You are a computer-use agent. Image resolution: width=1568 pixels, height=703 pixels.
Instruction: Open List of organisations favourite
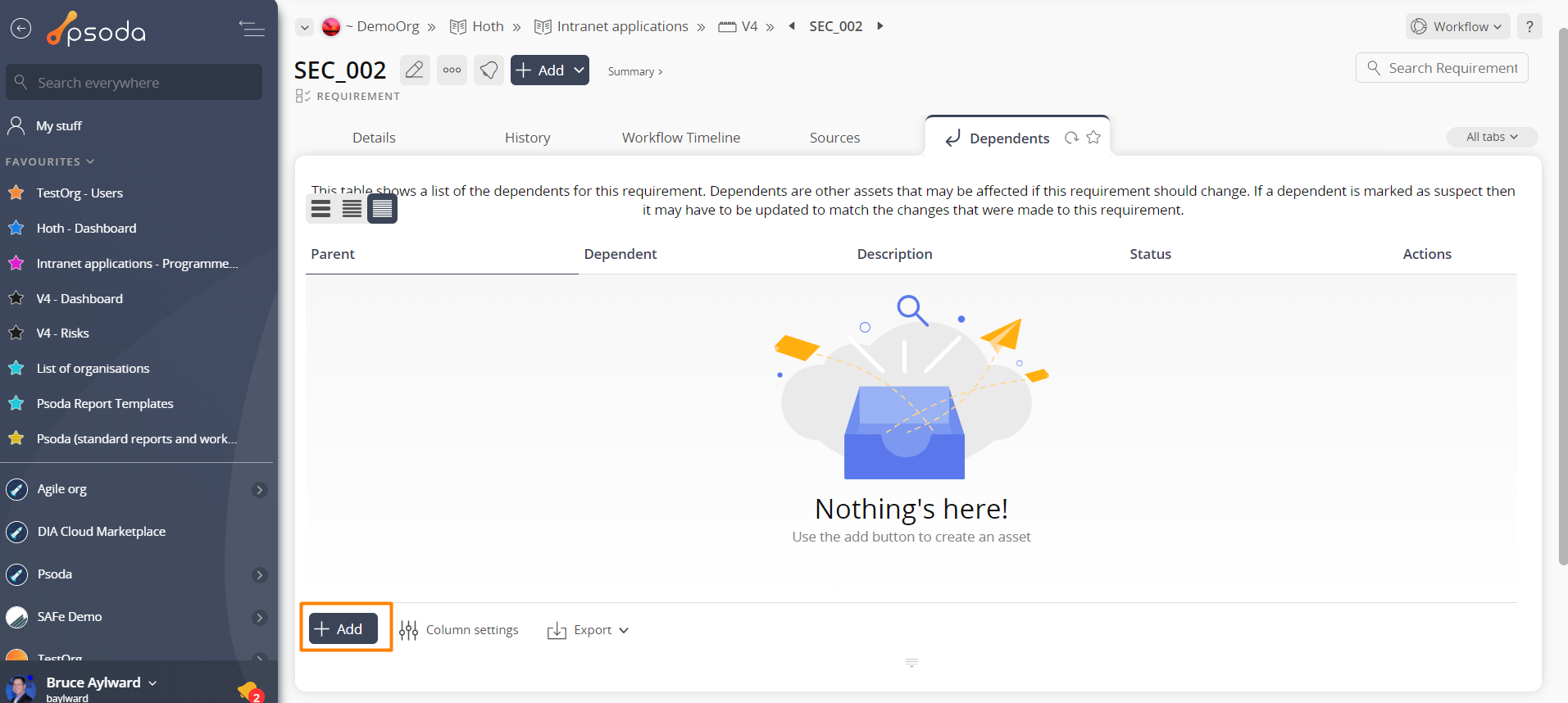tap(93, 368)
